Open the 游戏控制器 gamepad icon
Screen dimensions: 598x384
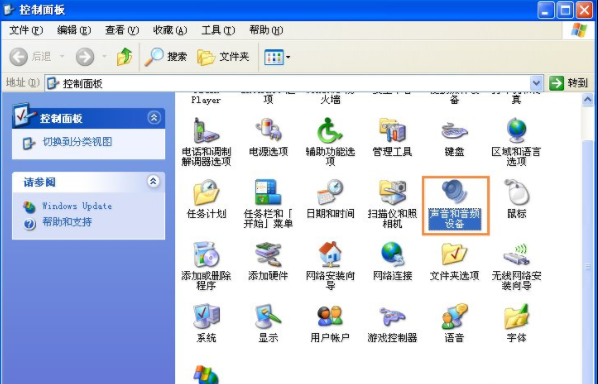click(392, 316)
